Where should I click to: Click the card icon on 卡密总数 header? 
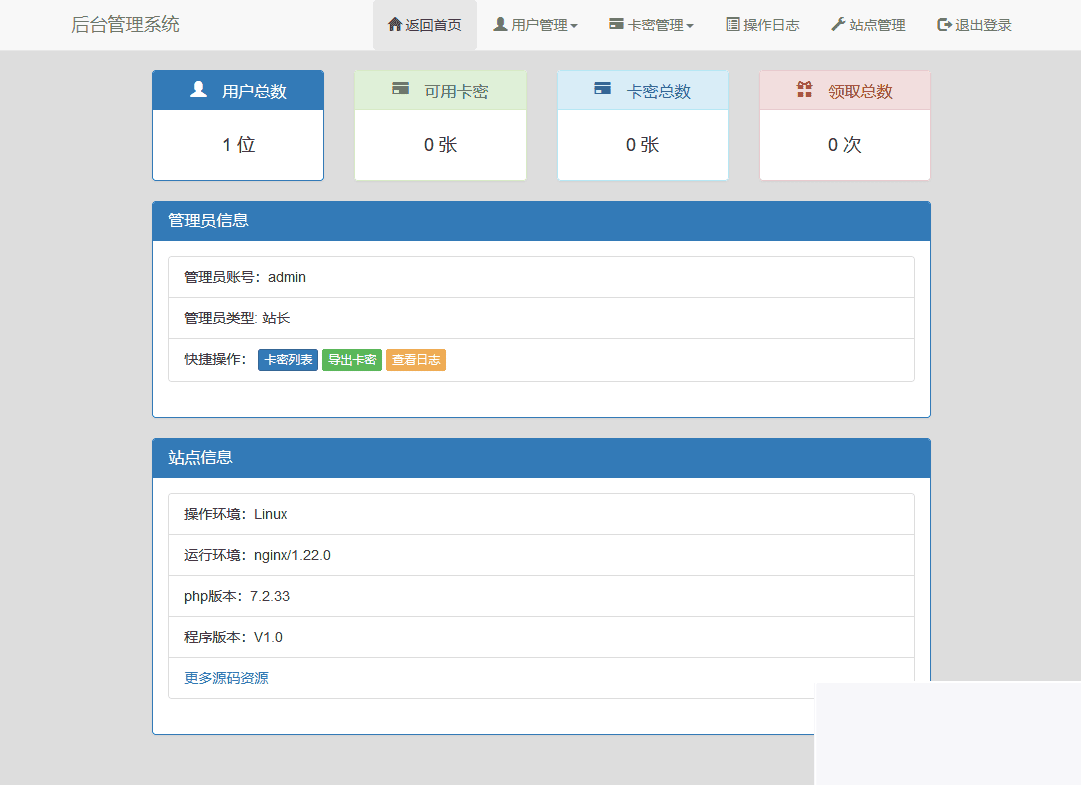point(601,89)
